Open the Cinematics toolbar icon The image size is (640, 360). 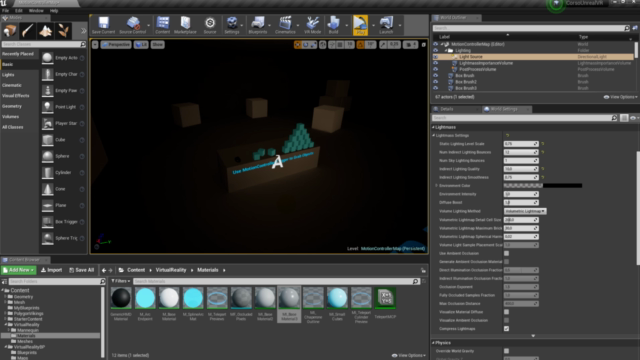285,25
